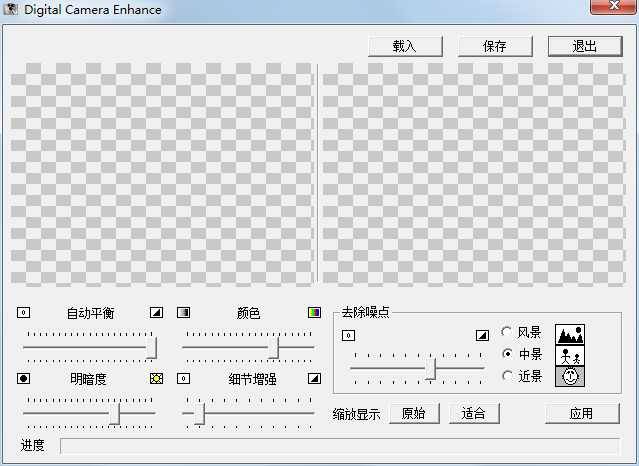639x466 pixels.
Task: Click the 退出 exit button
Action: pos(584,46)
